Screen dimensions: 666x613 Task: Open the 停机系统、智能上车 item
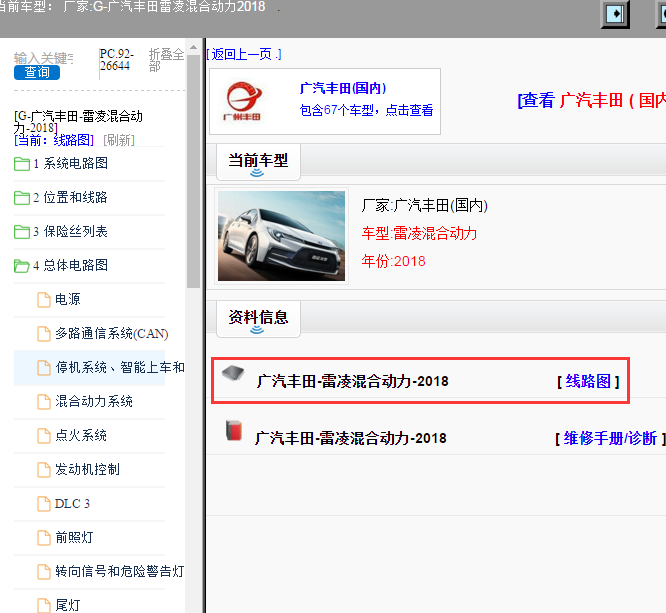pos(120,367)
